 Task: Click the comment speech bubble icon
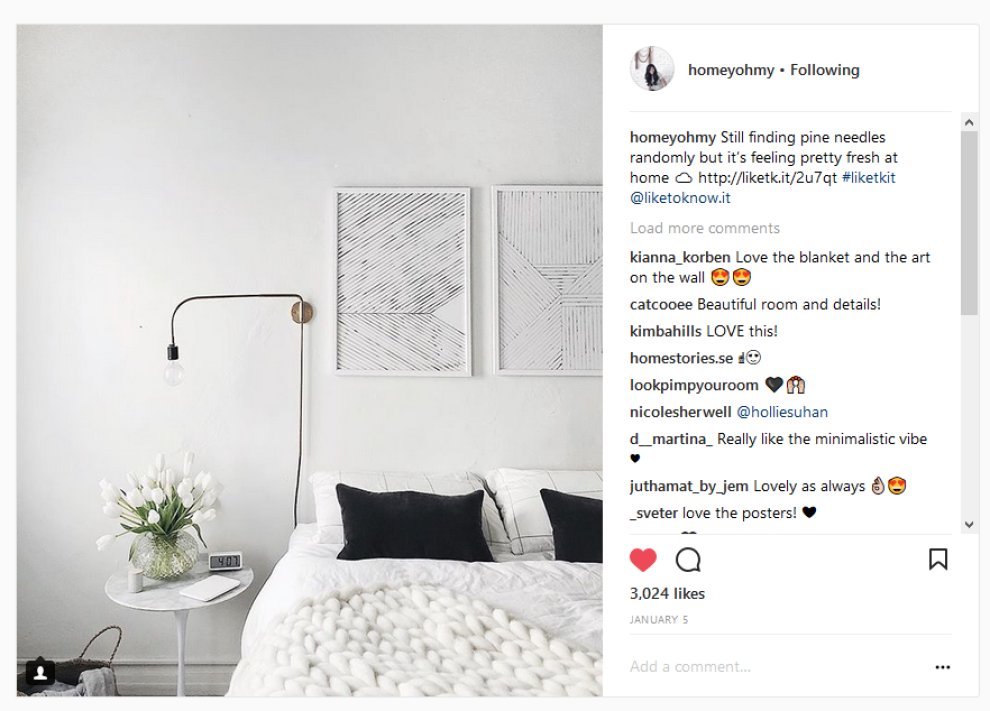pos(688,560)
